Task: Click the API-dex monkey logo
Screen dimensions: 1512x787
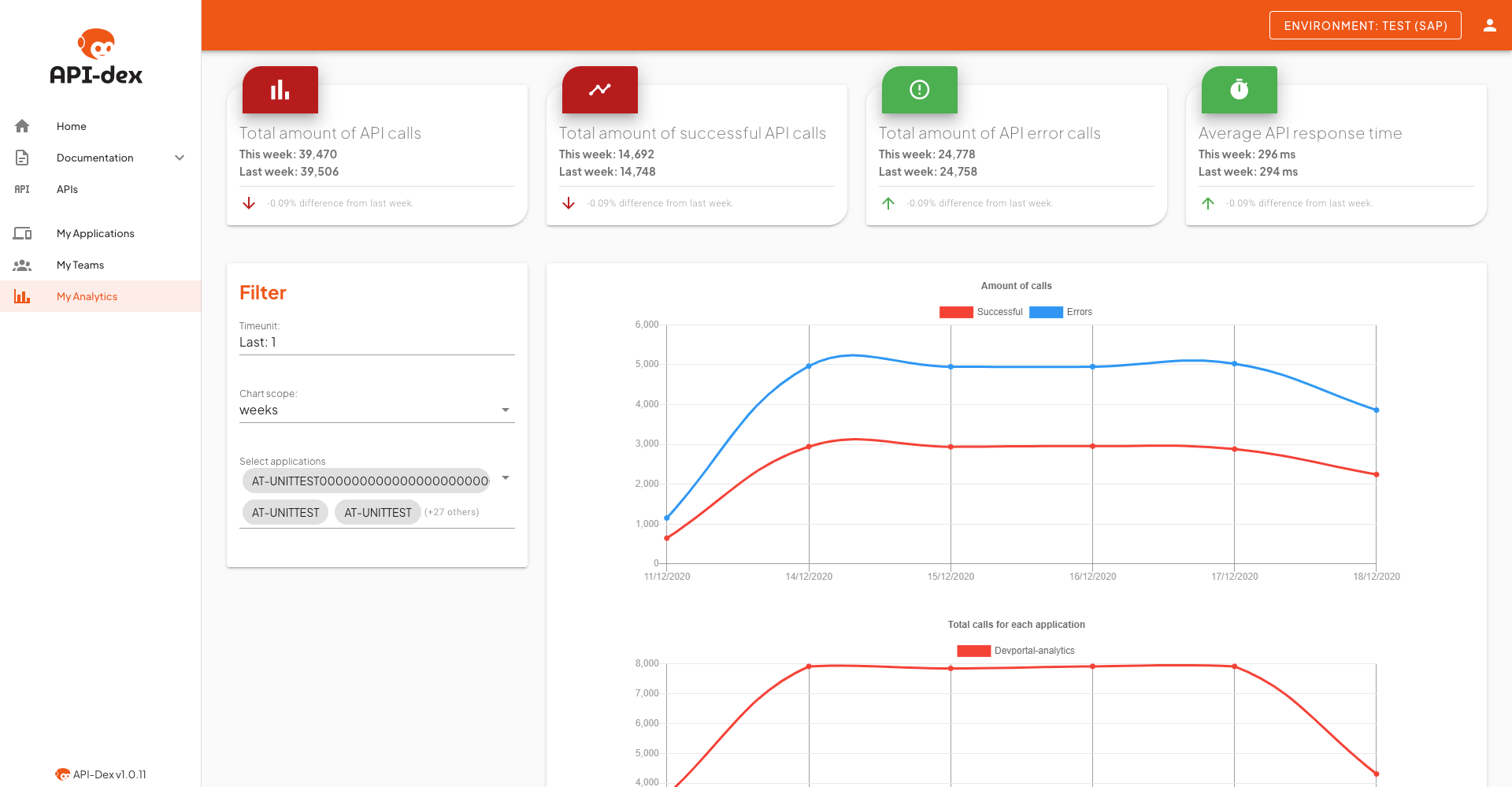Action: pos(96,57)
